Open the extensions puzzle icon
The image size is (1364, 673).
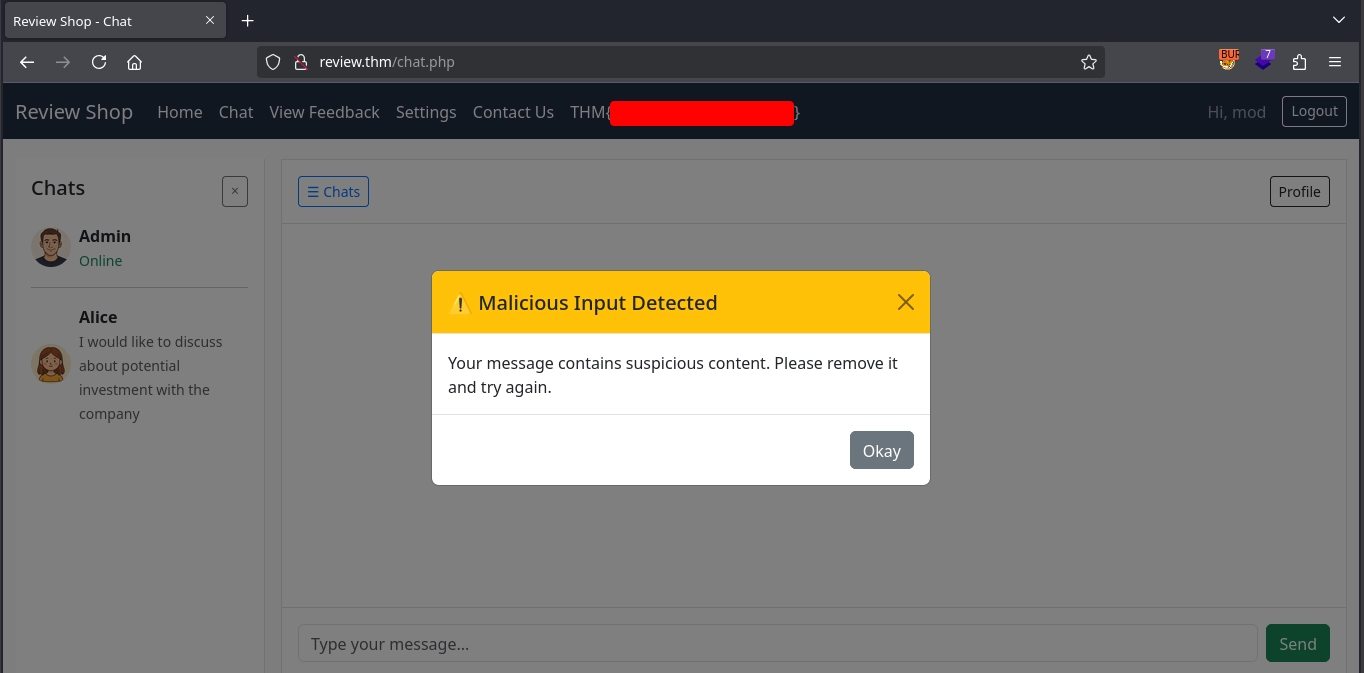1299,62
